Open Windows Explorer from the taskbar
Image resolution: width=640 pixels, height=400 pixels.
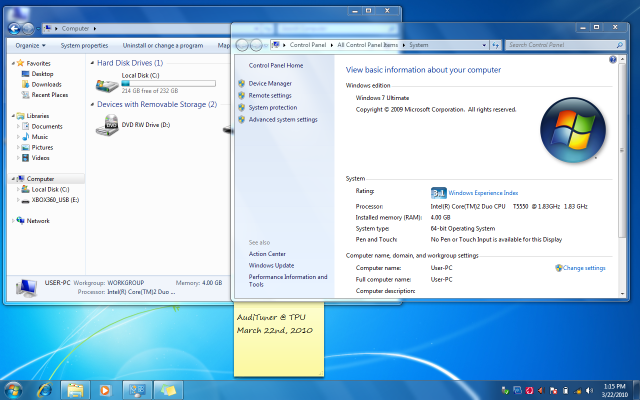[76, 390]
